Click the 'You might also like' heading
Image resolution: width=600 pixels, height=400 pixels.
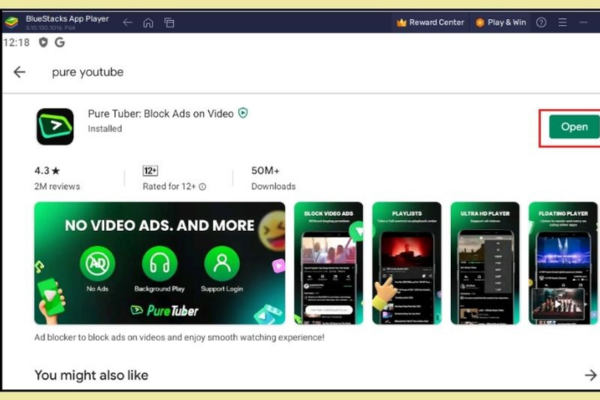tap(91, 375)
